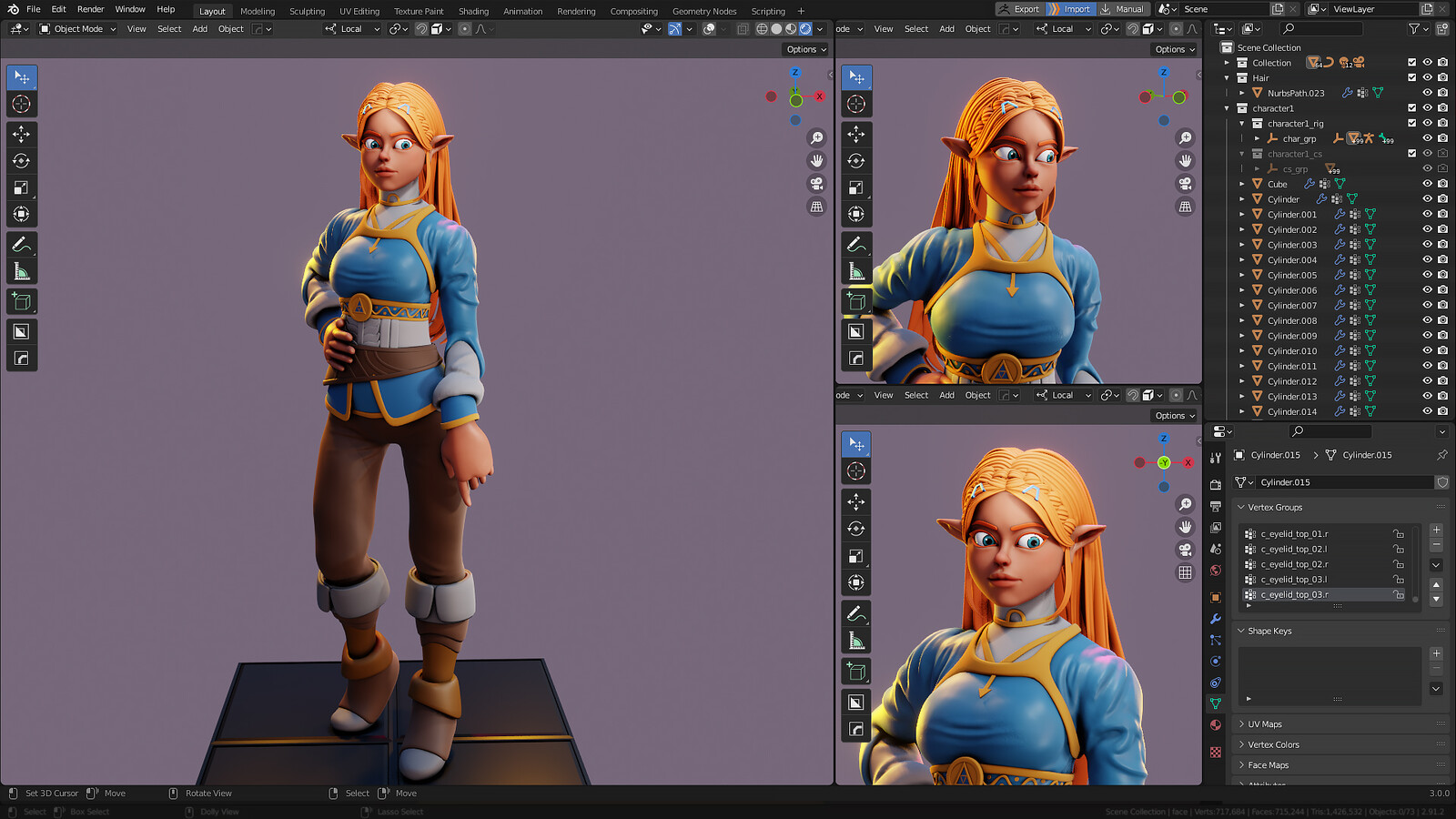Image resolution: width=1456 pixels, height=819 pixels.
Task: Switch to the Geometry Nodes workspace tab
Action: tap(704, 12)
